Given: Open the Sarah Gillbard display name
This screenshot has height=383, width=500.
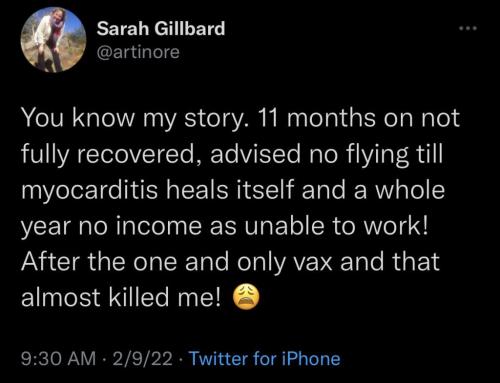Looking at the screenshot, I should 161,29.
